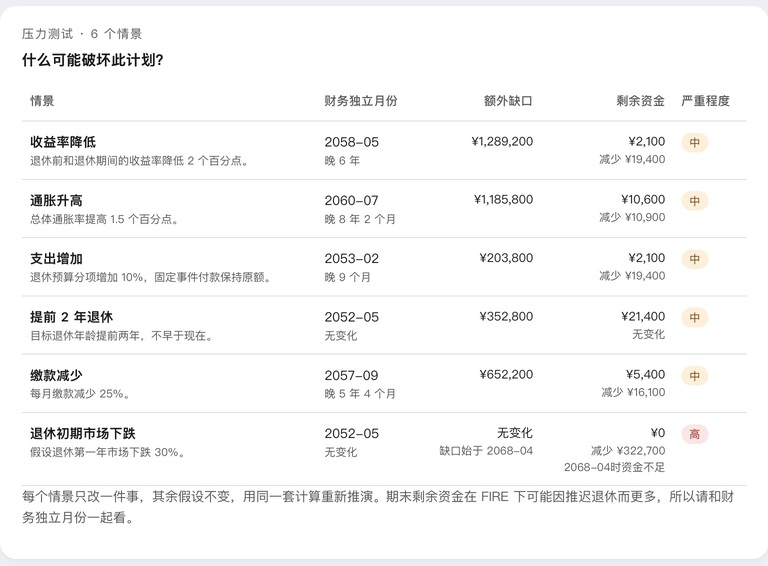Click remaining funds ¥21,400
This screenshot has width=768, height=566.
pos(643,316)
